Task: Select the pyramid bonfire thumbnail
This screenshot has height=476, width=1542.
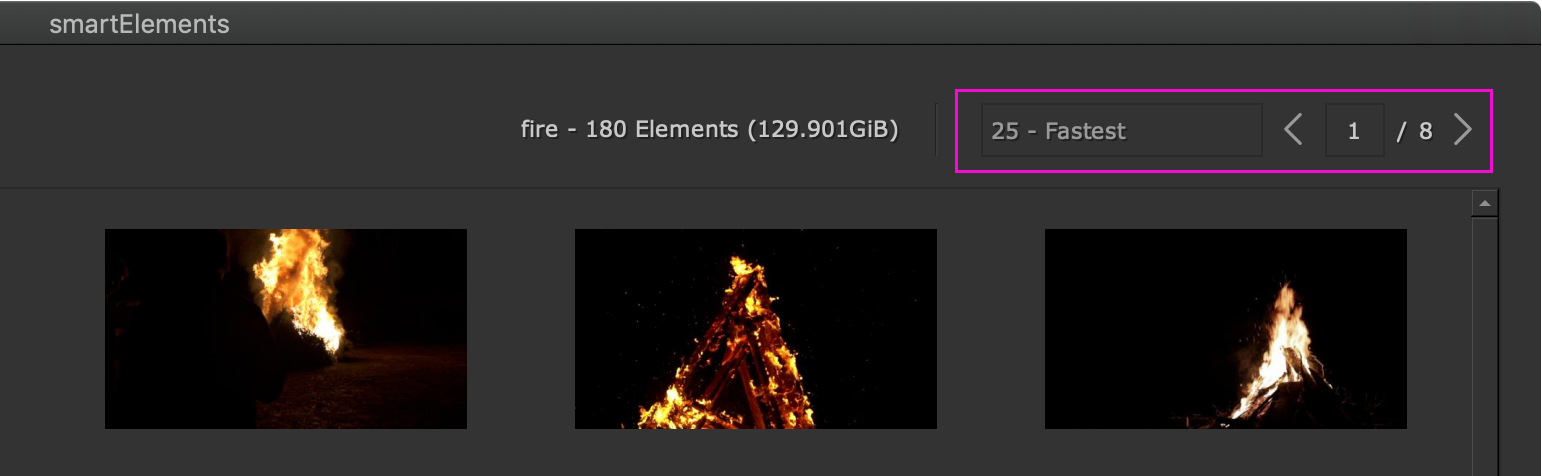Action: coord(756,329)
